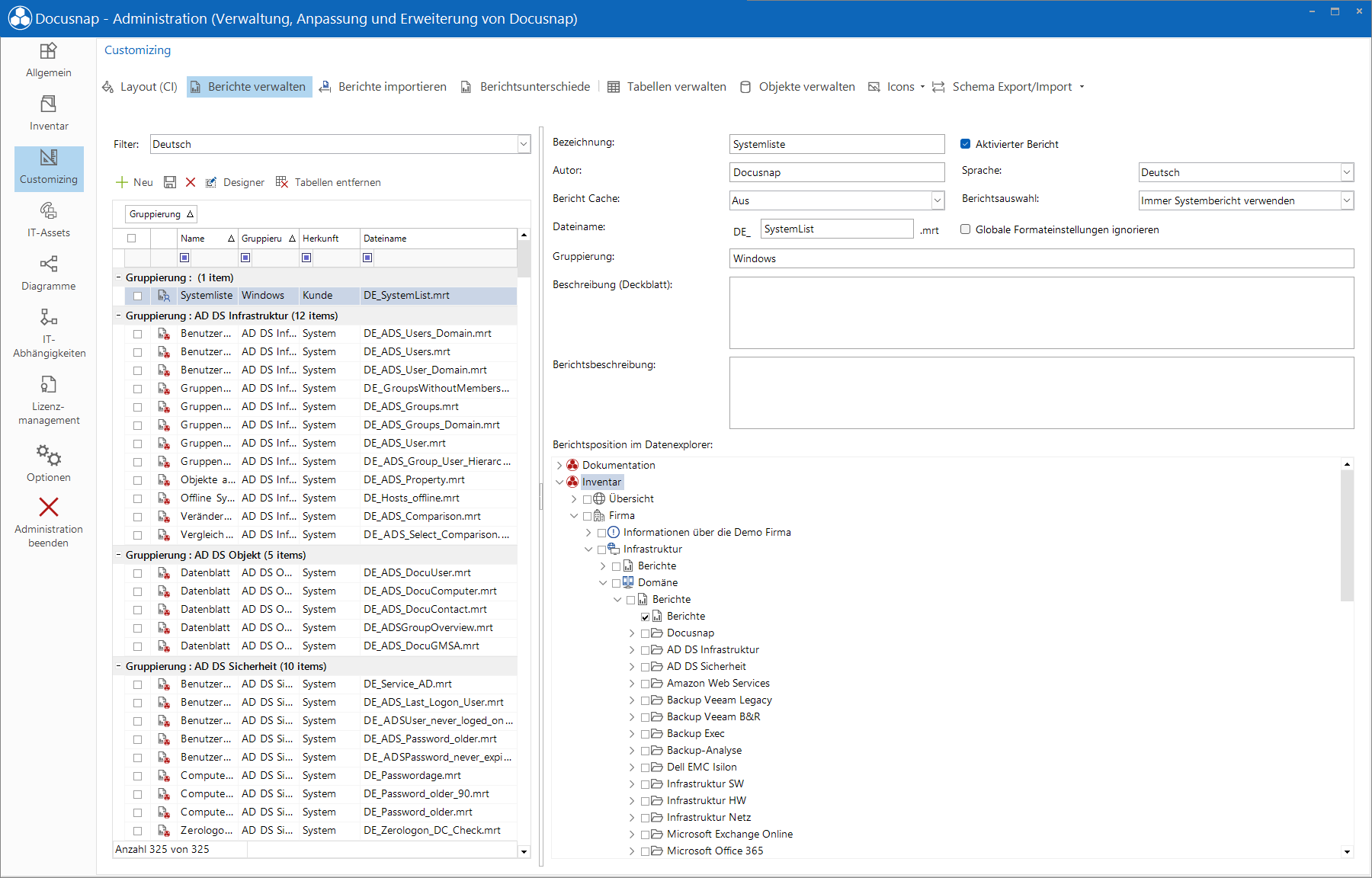Open Lizenzmanagement in the sidebar

click(49, 400)
